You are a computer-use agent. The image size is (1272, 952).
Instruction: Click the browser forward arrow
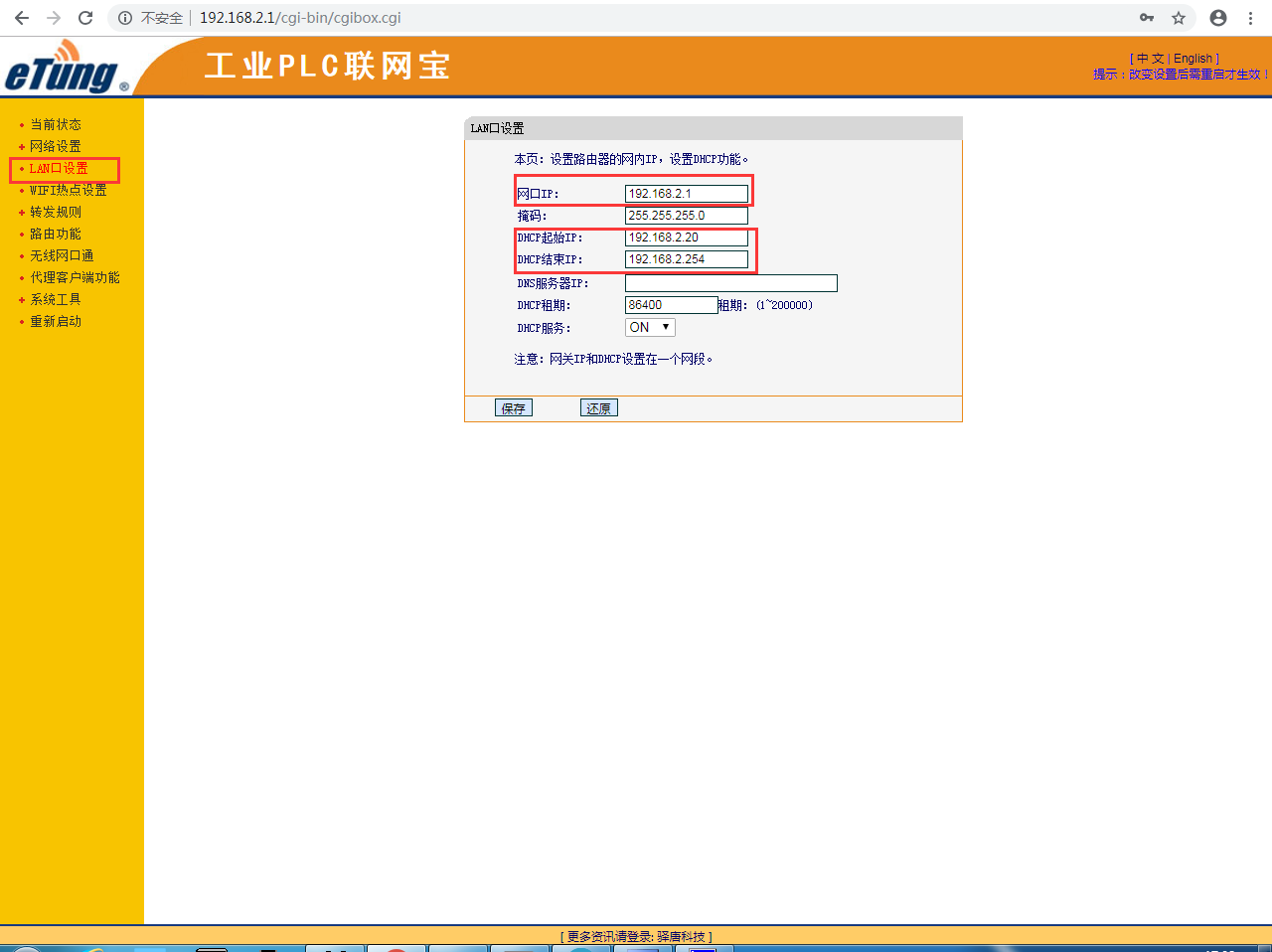coord(54,18)
